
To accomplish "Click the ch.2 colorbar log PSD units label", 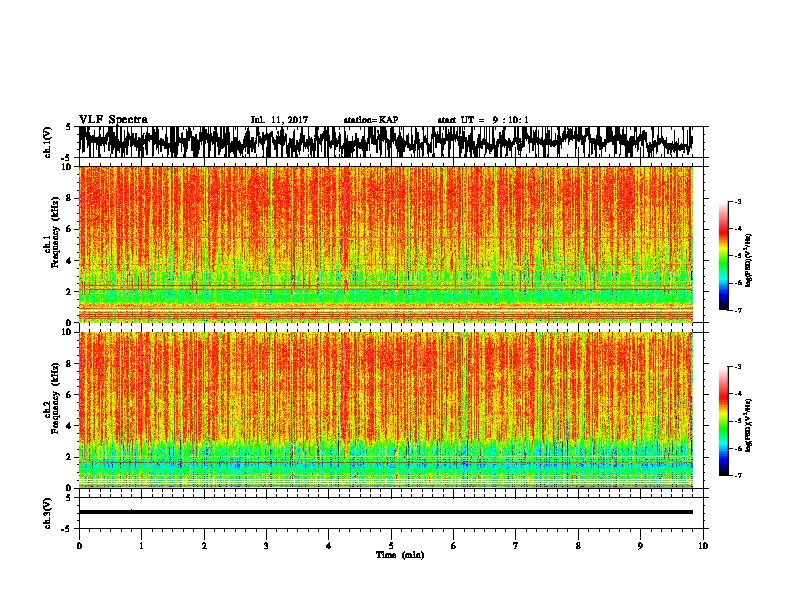I will [749, 425].
